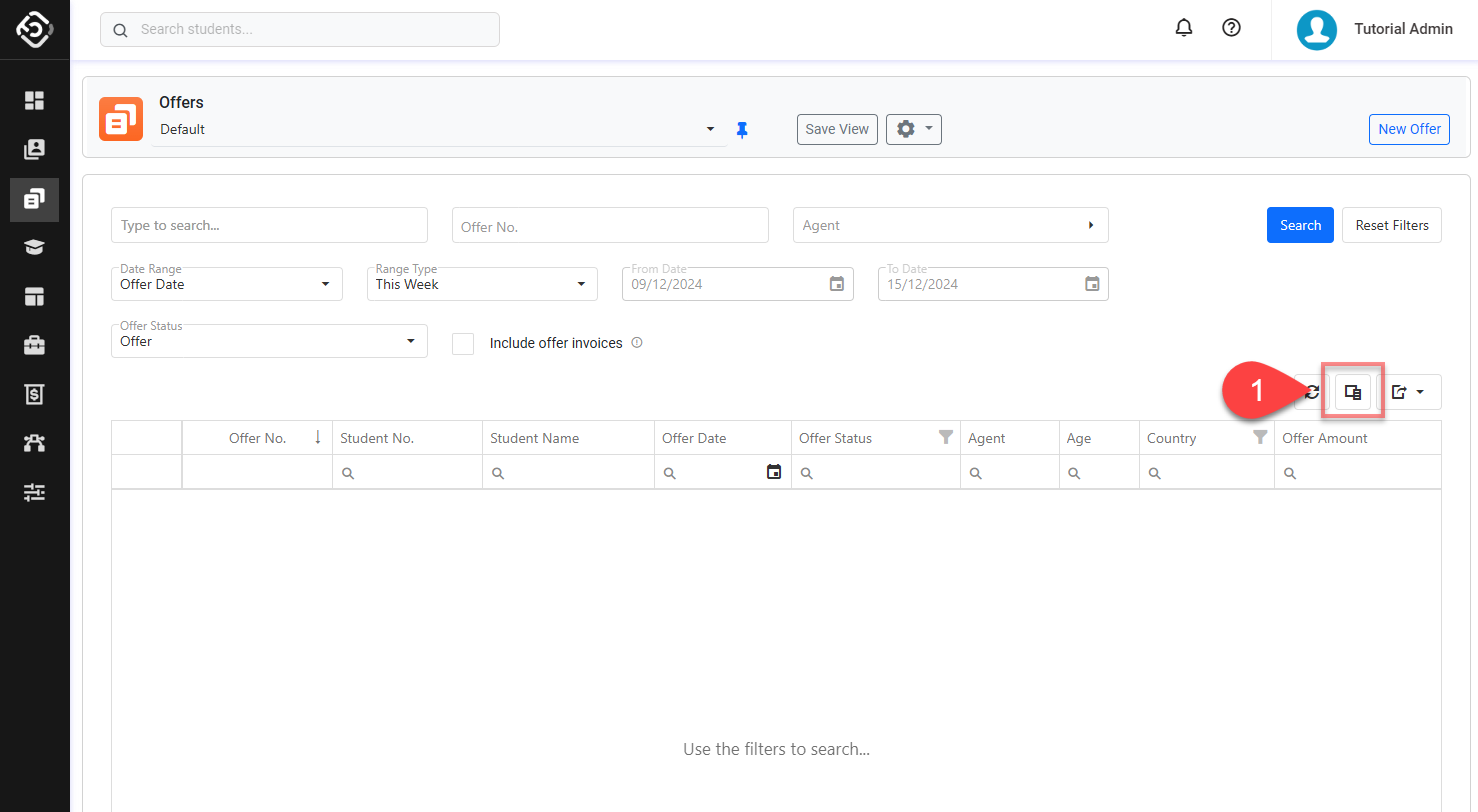Click the app logo at top left
This screenshot has height=812, width=1478.
click(x=35, y=30)
